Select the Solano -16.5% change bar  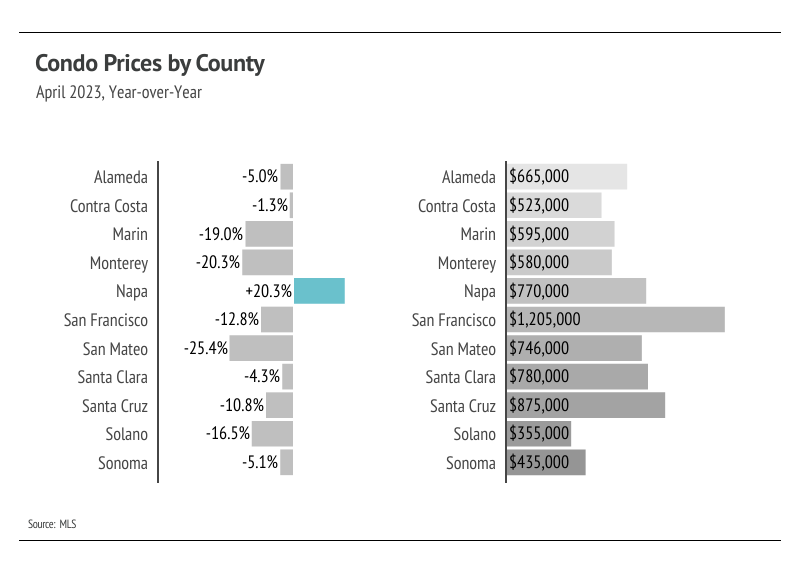pyautogui.click(x=272, y=434)
